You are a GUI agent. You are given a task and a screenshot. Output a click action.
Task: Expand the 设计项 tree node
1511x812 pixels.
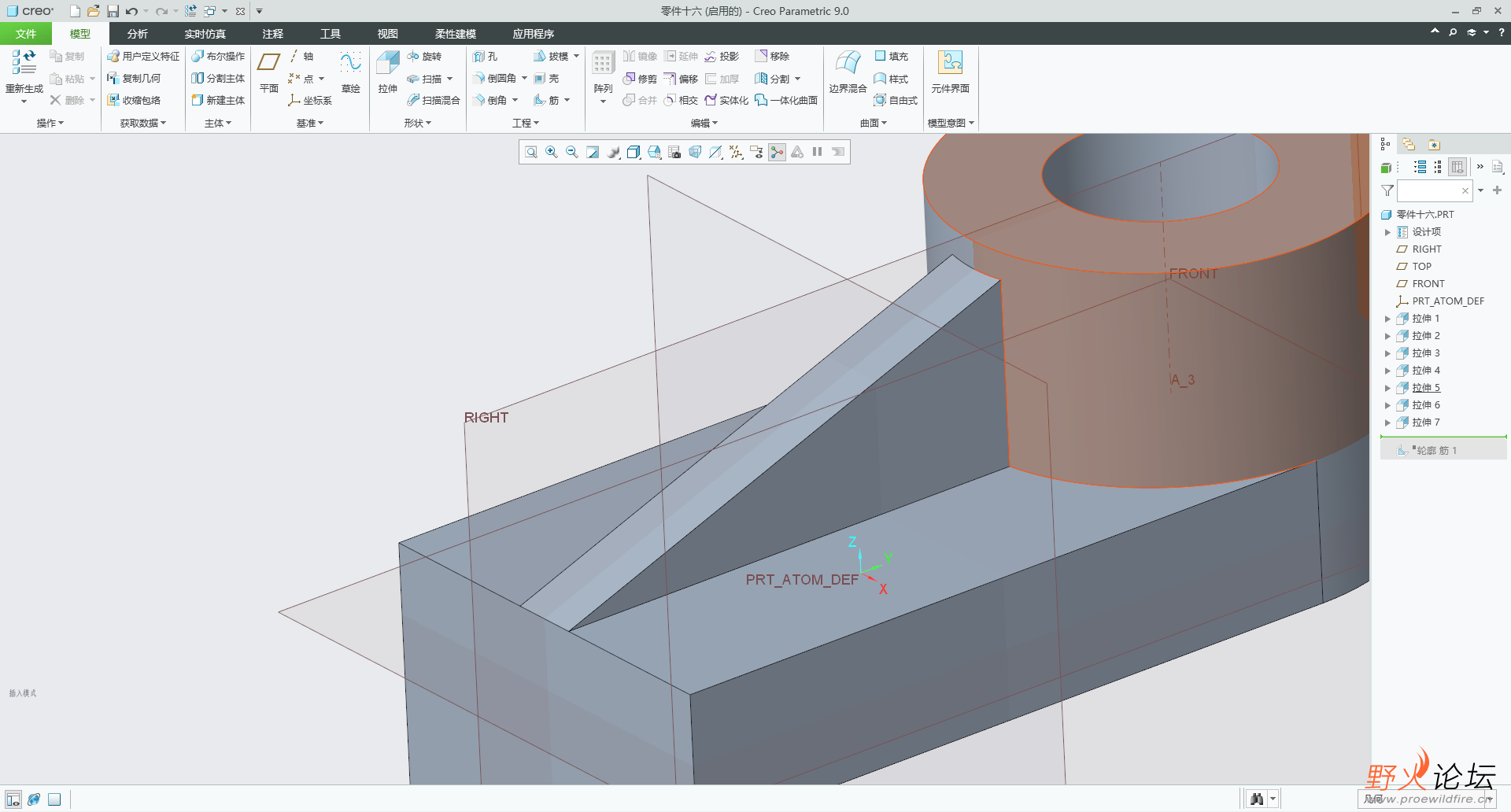pos(1387,232)
